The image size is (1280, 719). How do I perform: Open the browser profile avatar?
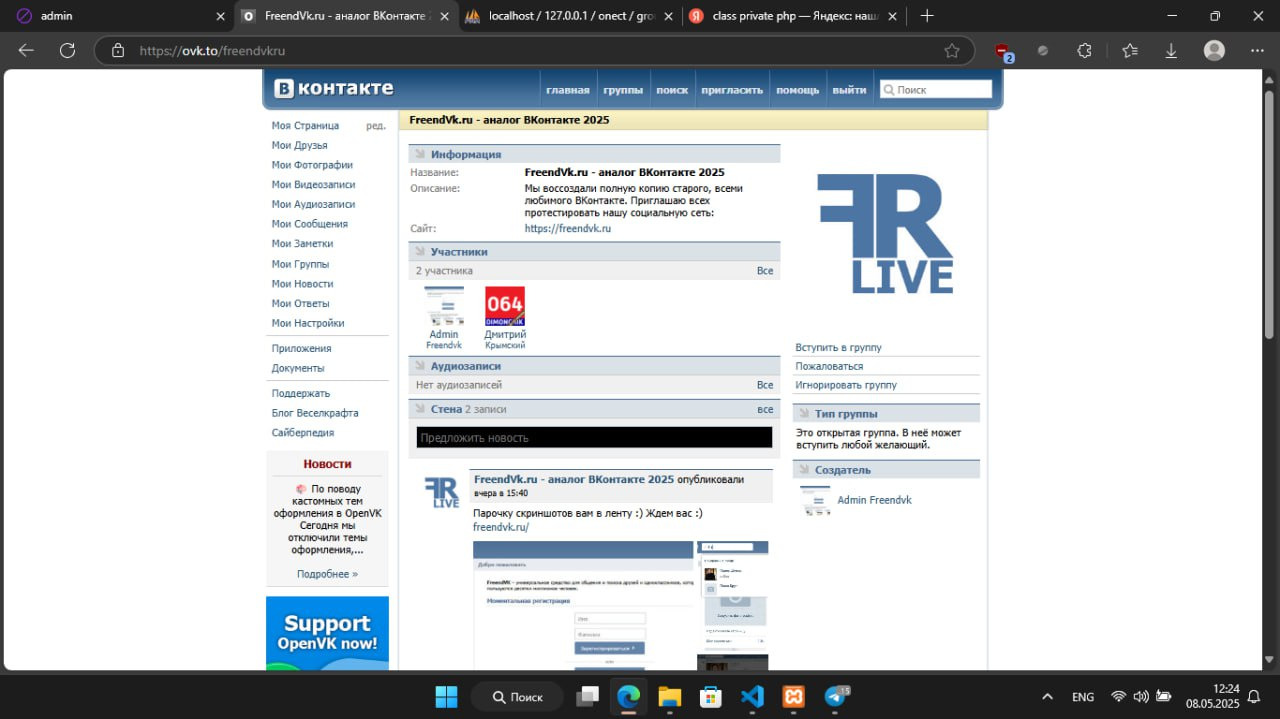click(x=1214, y=50)
